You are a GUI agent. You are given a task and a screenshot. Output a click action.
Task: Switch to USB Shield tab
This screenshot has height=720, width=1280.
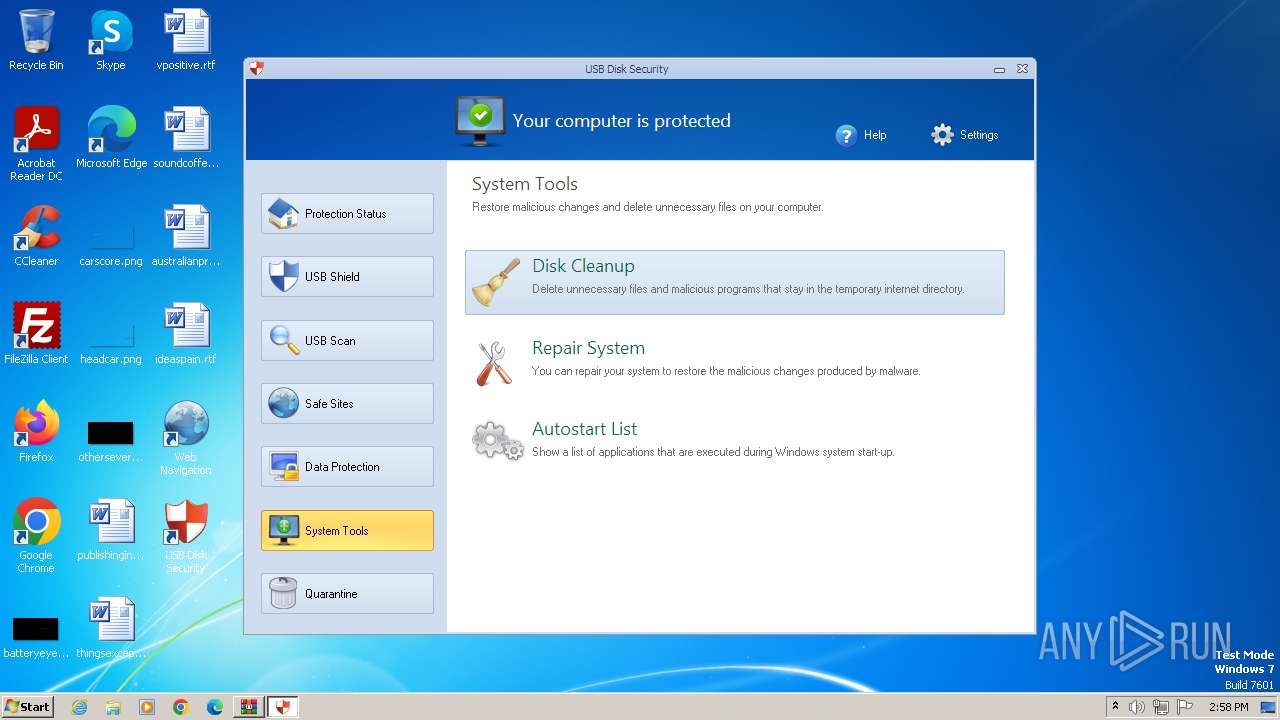point(347,276)
